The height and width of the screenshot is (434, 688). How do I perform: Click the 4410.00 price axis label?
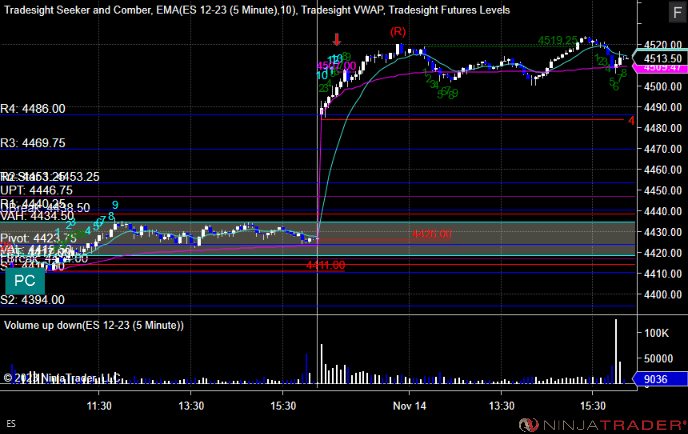click(x=663, y=274)
